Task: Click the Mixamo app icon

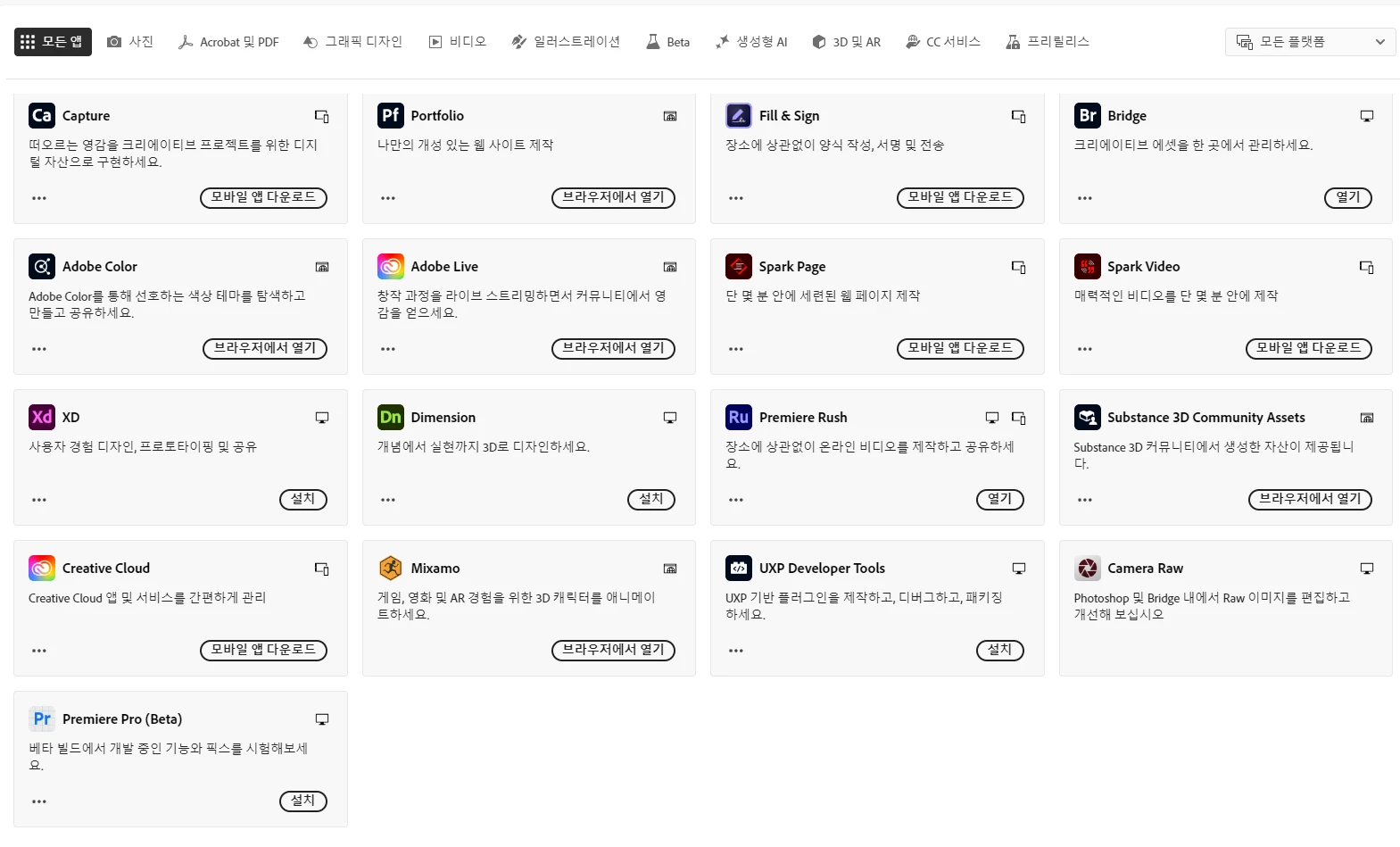Action: 390,568
